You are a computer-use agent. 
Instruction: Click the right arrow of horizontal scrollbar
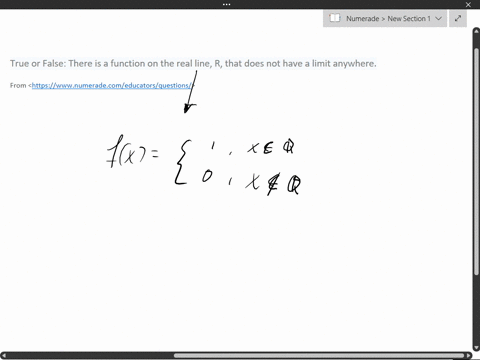[468, 356]
